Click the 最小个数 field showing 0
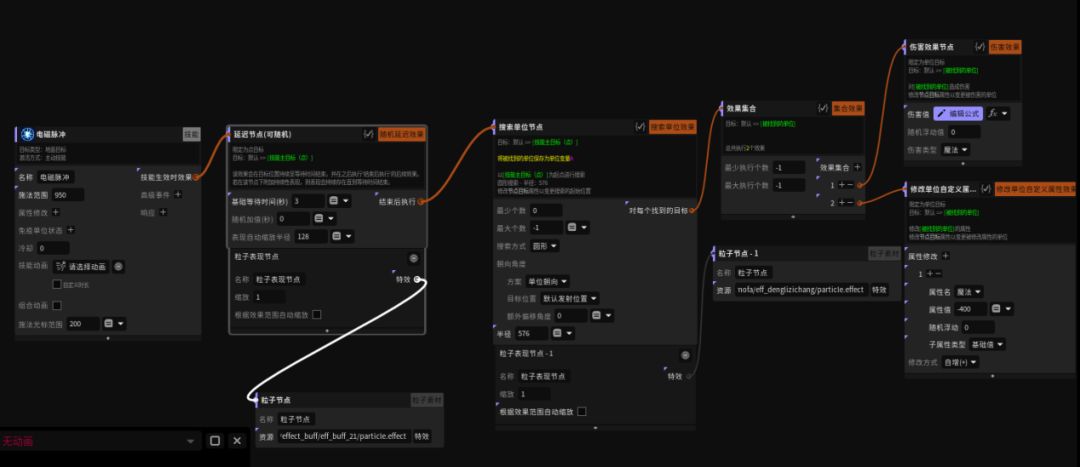 coord(546,210)
